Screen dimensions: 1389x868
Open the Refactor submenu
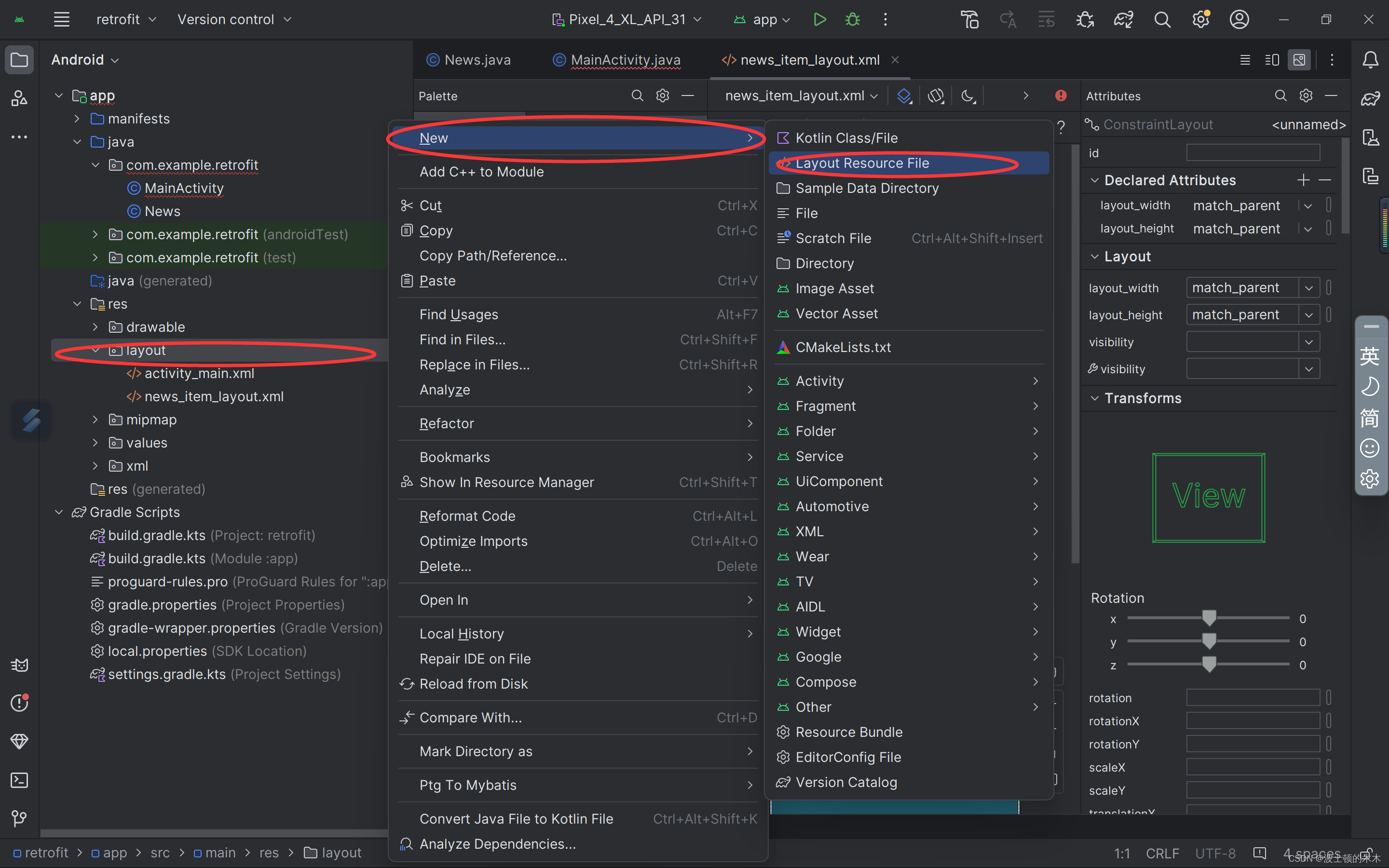coord(579,424)
